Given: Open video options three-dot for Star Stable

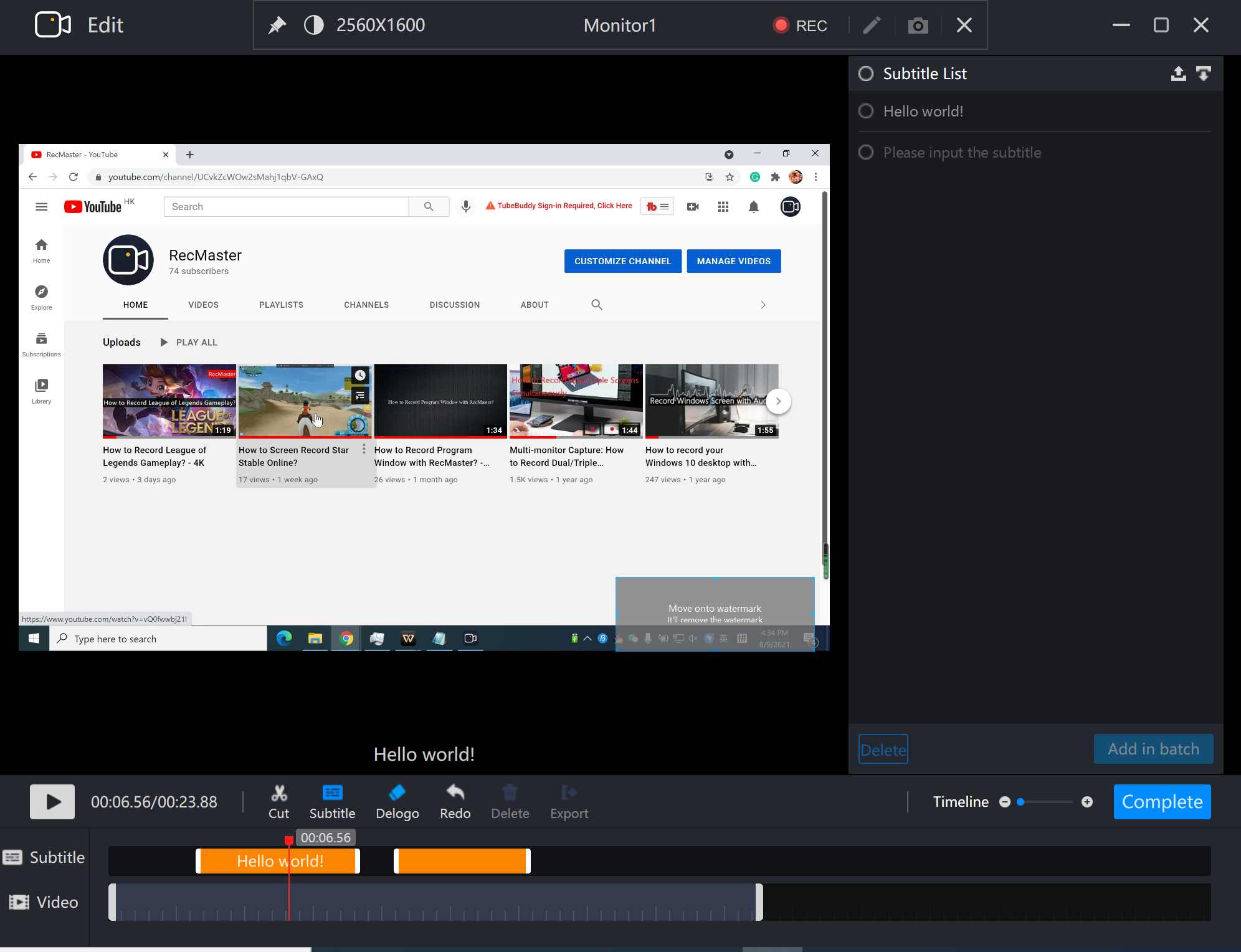Looking at the screenshot, I should click(x=364, y=450).
